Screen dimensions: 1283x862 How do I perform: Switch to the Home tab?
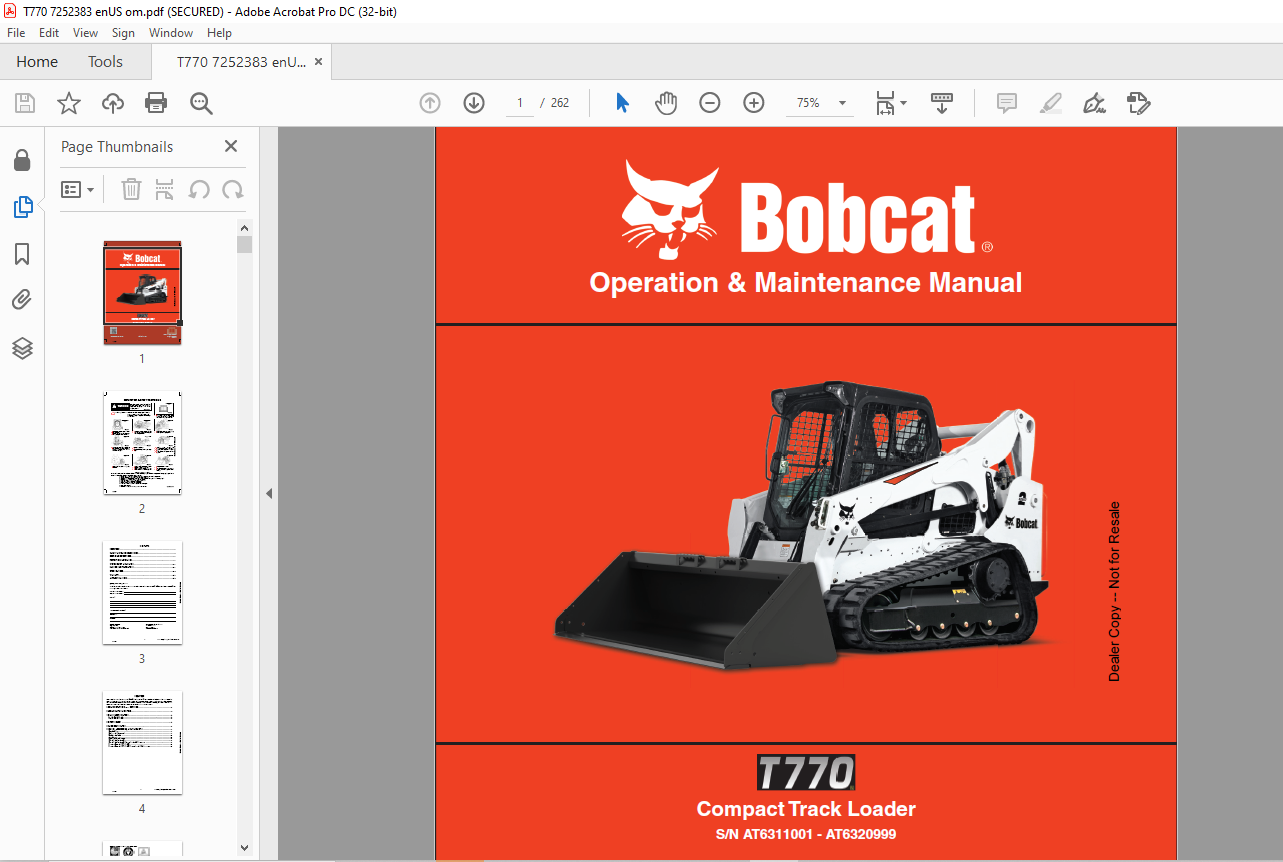(37, 62)
